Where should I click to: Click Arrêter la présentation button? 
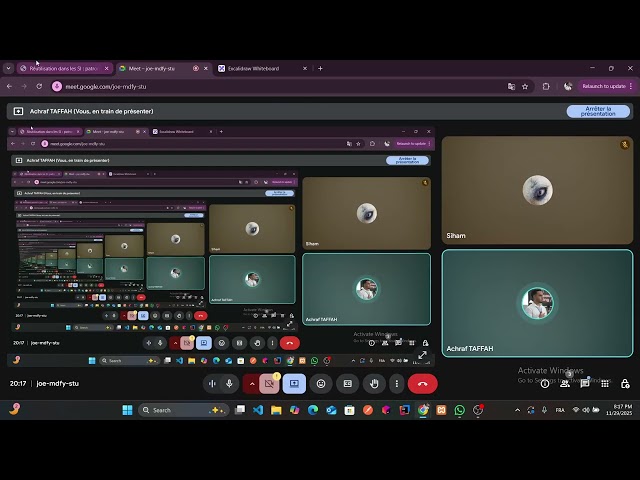pos(598,111)
